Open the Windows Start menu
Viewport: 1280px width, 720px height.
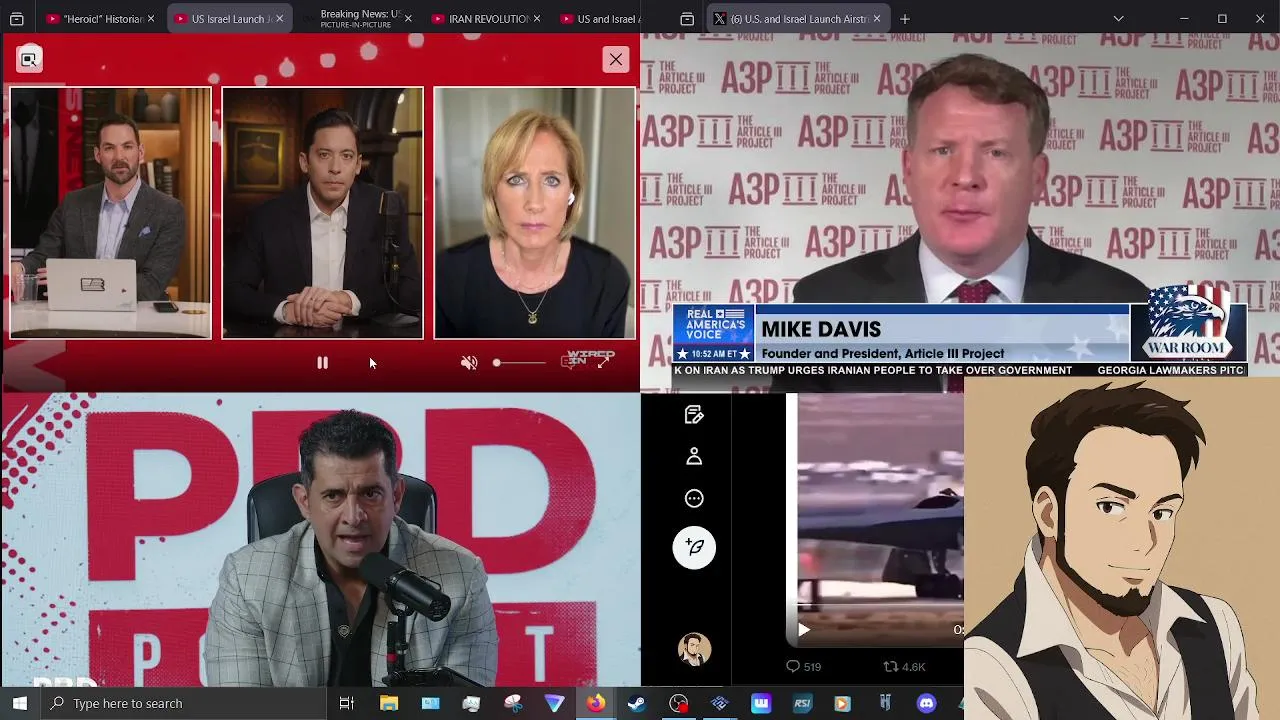20,703
